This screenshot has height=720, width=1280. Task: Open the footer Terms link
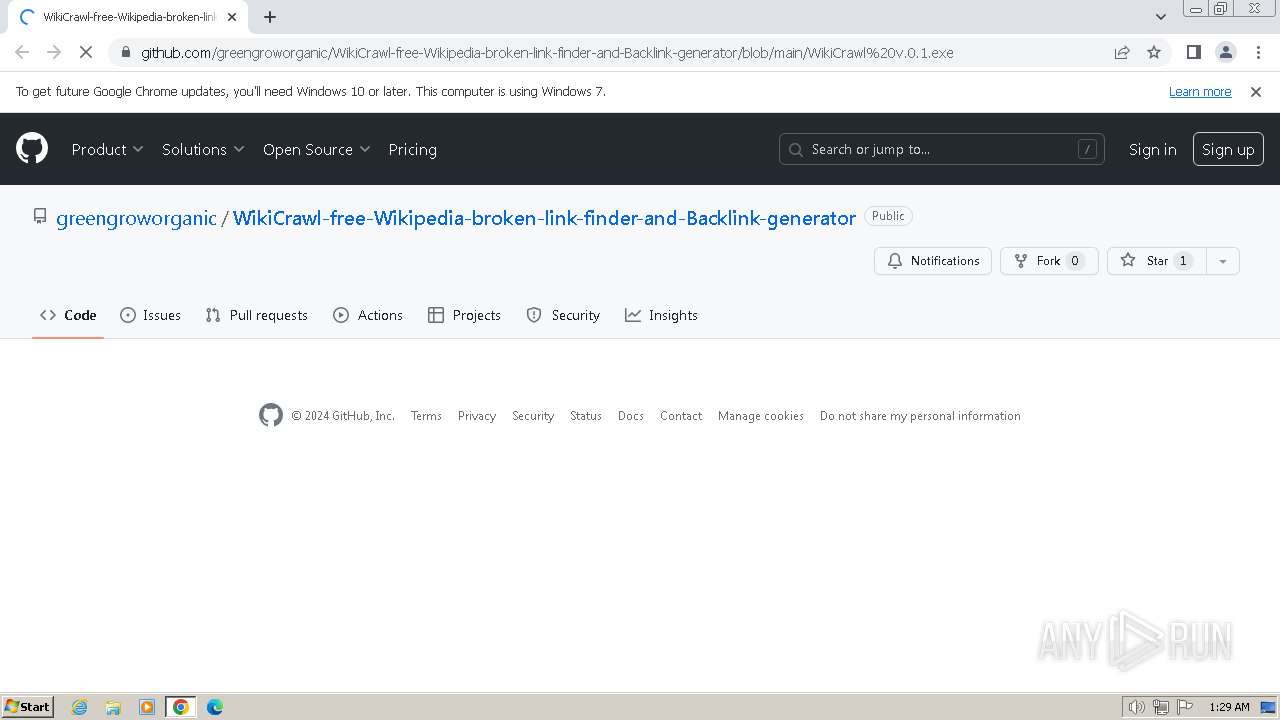(x=426, y=416)
